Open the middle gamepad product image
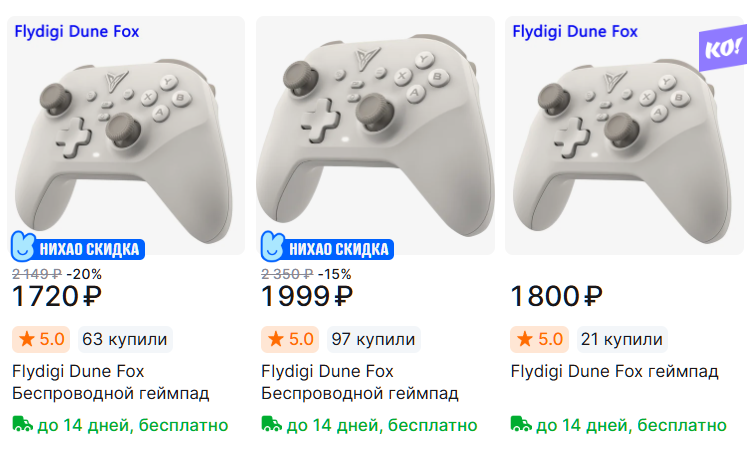This screenshot has width=748, height=449. tap(375, 130)
